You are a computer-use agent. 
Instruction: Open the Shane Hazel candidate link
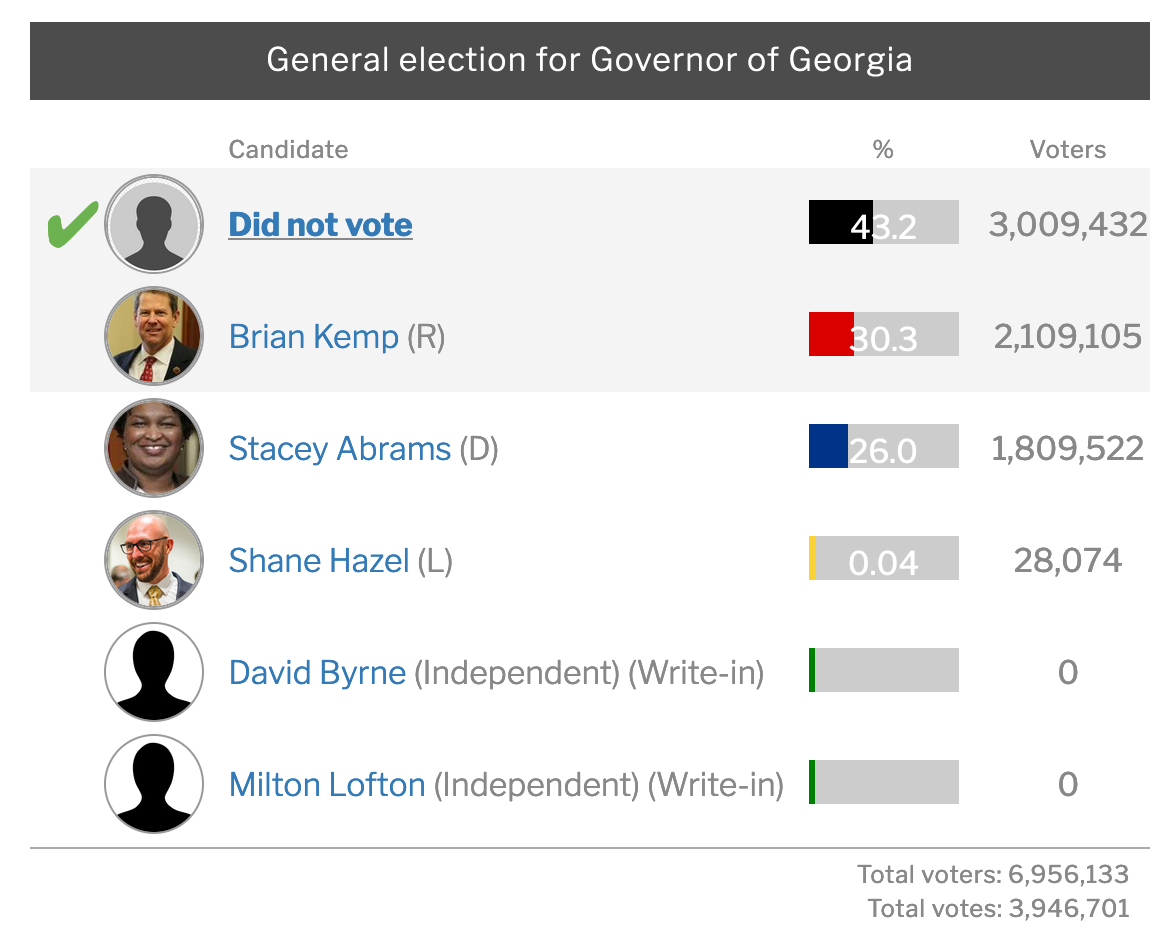coord(319,561)
